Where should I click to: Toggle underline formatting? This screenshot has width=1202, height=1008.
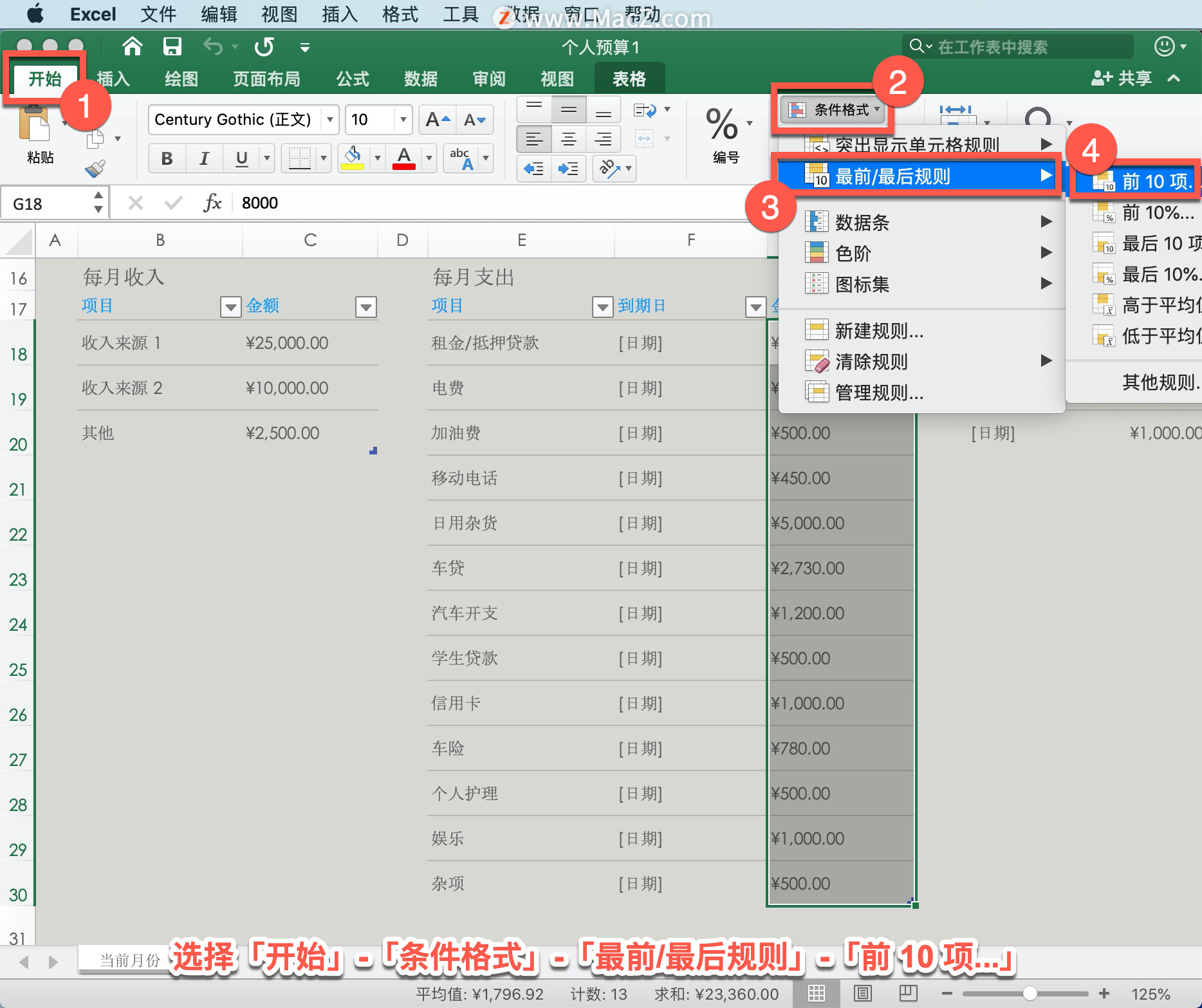pyautogui.click(x=242, y=158)
